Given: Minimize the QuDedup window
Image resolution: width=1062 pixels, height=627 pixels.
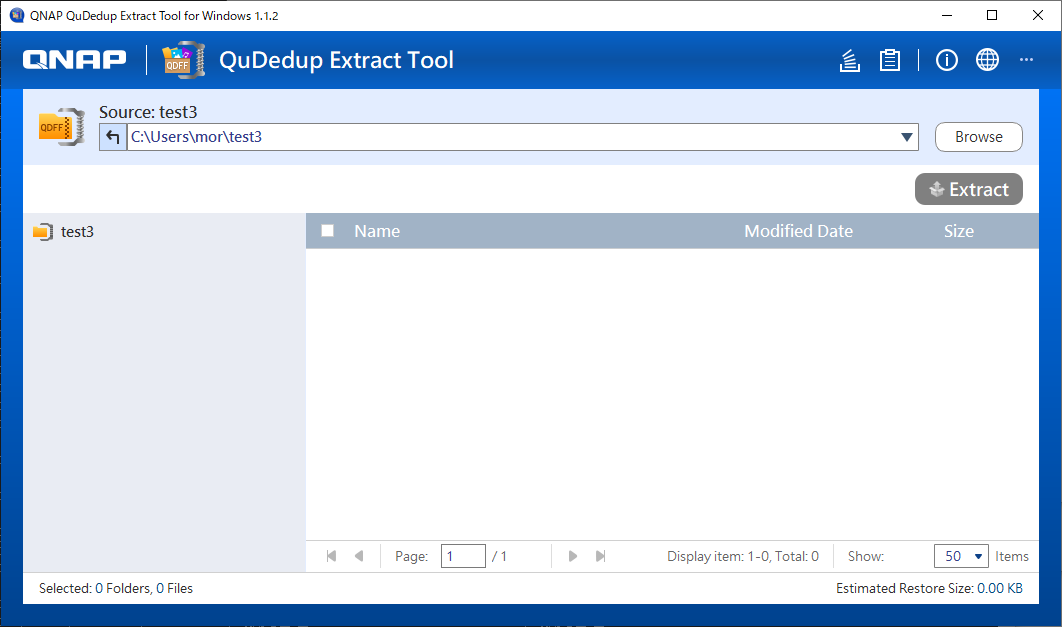Looking at the screenshot, I should point(947,15).
